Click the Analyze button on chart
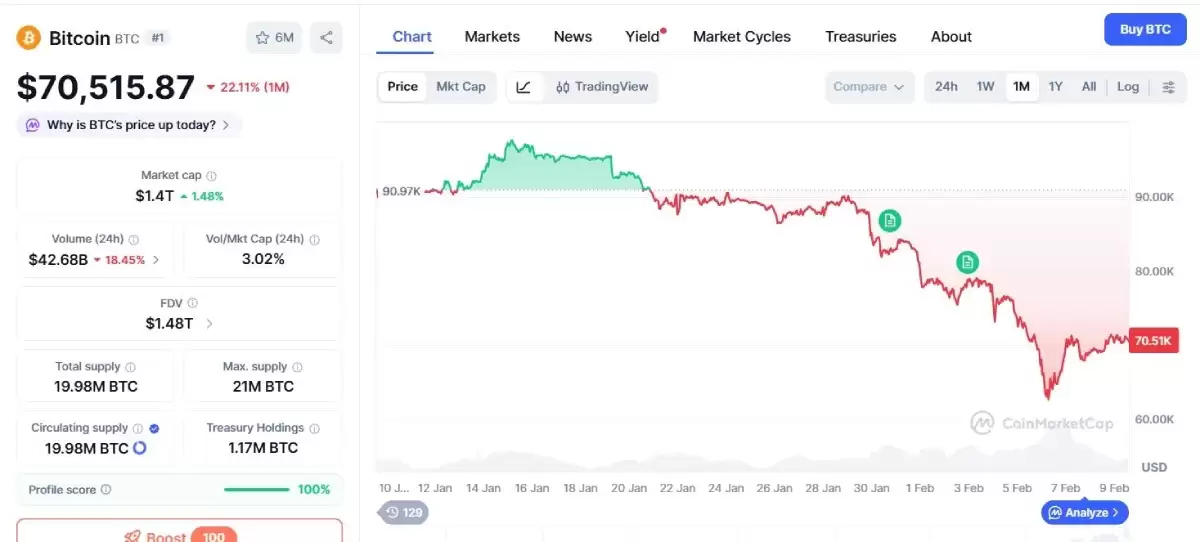This screenshot has height=542, width=1200. click(x=1085, y=513)
